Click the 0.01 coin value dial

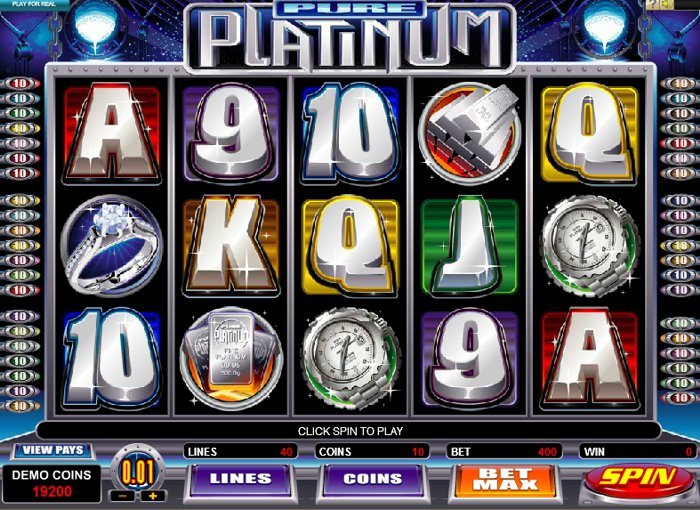click(x=138, y=472)
